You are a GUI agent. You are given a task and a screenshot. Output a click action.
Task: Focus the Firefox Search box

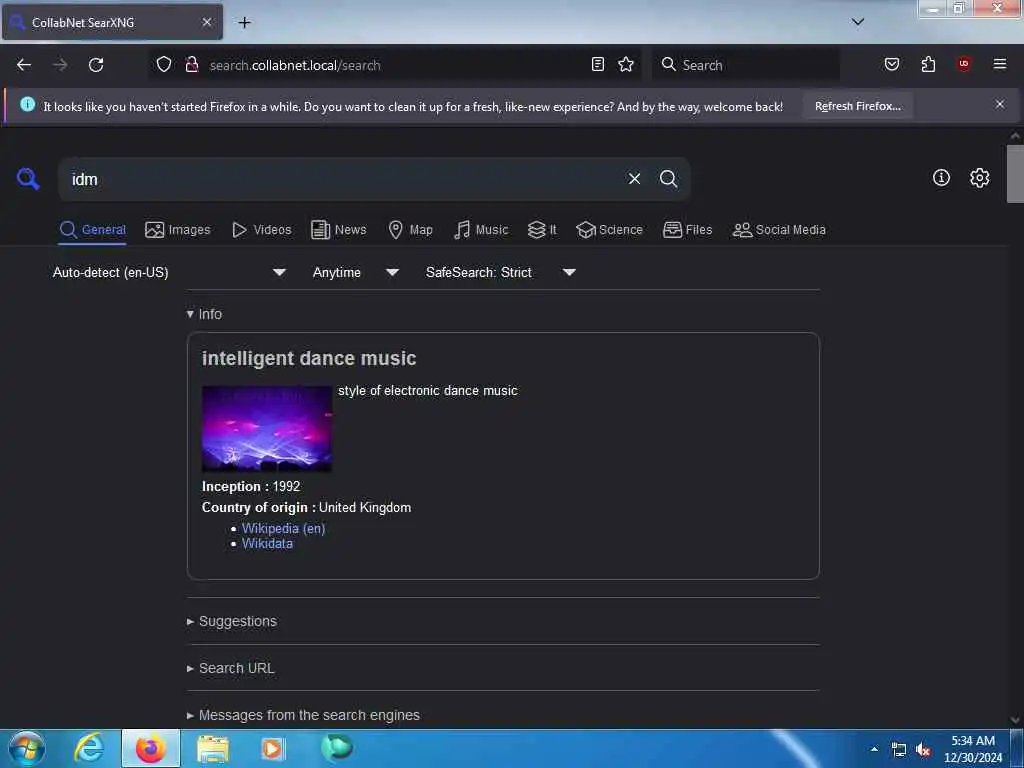tap(746, 65)
